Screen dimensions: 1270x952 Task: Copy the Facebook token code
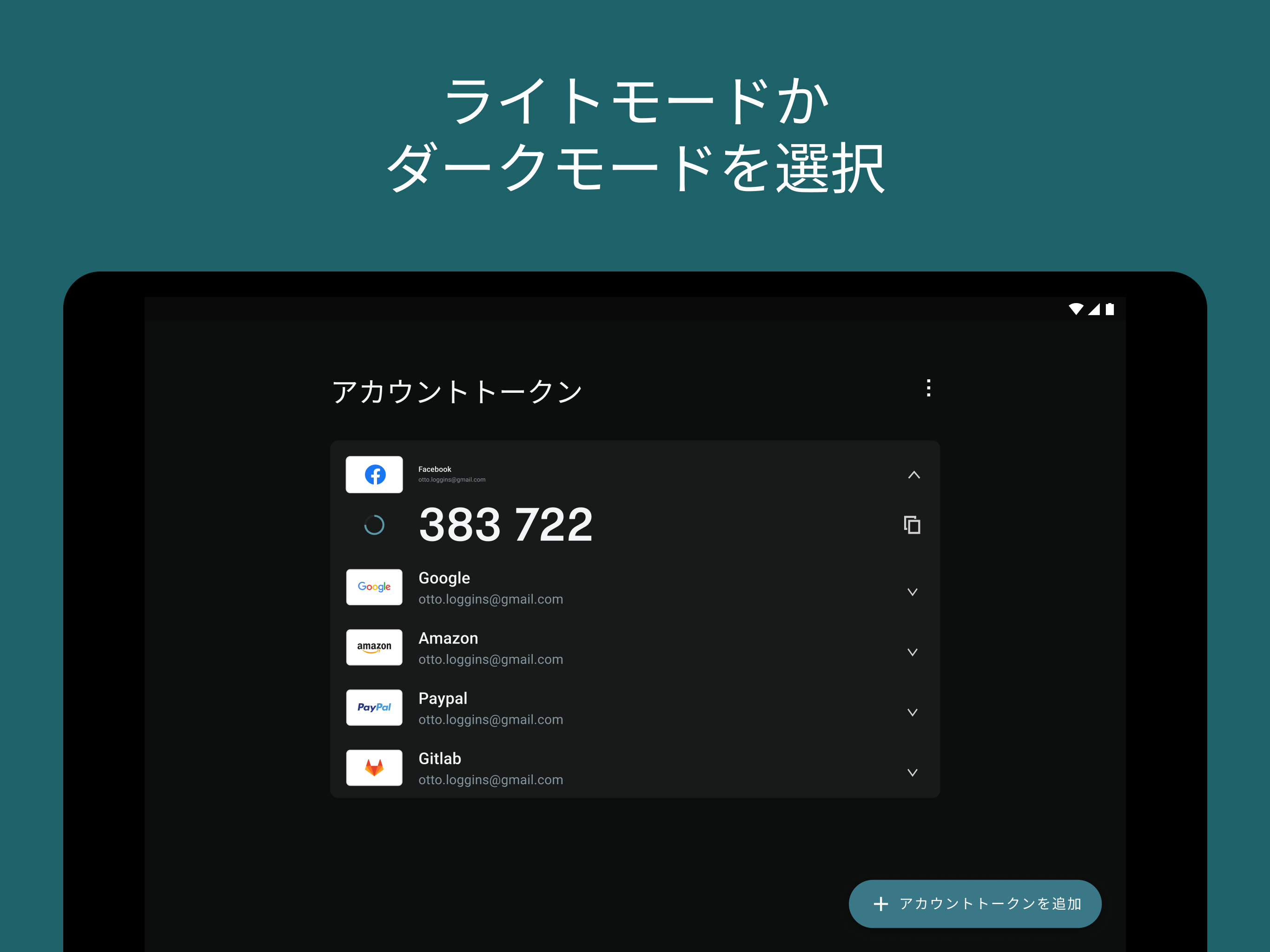coord(912,525)
